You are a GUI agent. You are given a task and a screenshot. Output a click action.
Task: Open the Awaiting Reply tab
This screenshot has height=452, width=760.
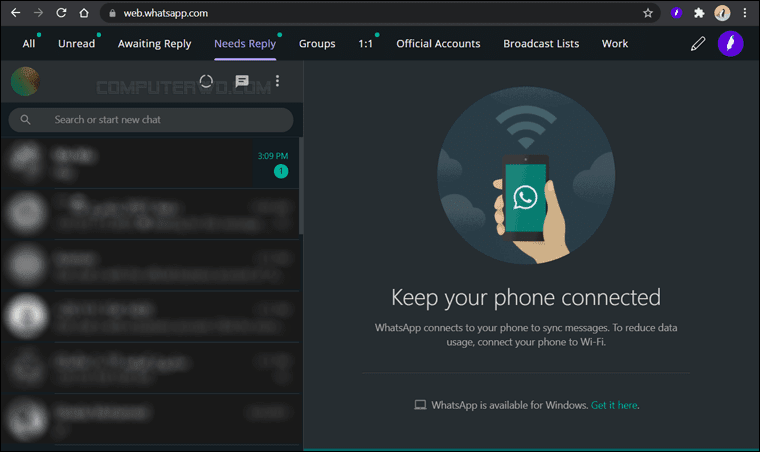click(155, 44)
